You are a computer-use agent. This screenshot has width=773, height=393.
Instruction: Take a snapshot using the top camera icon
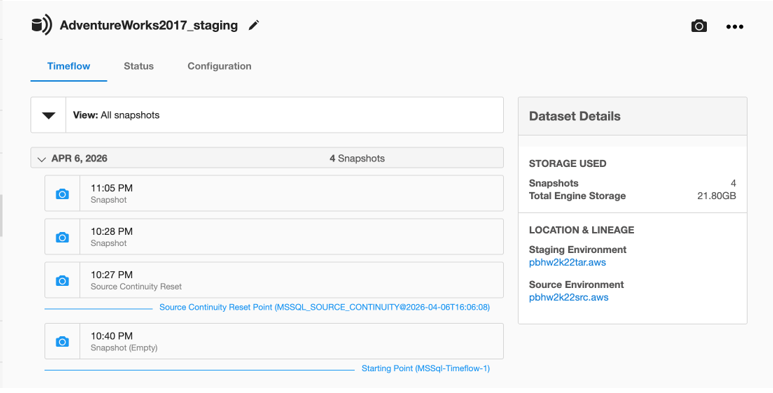click(x=699, y=26)
